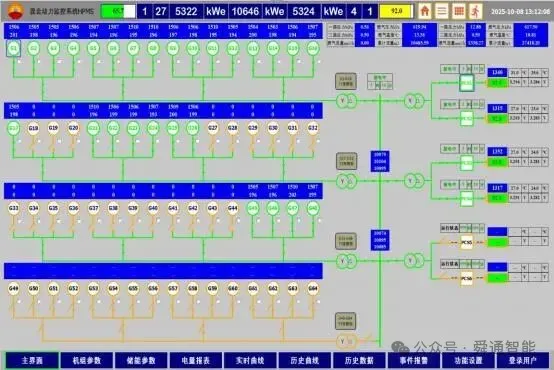Toggle breaker below generator G27
Screen dimensions: 554x370
tap(212, 145)
